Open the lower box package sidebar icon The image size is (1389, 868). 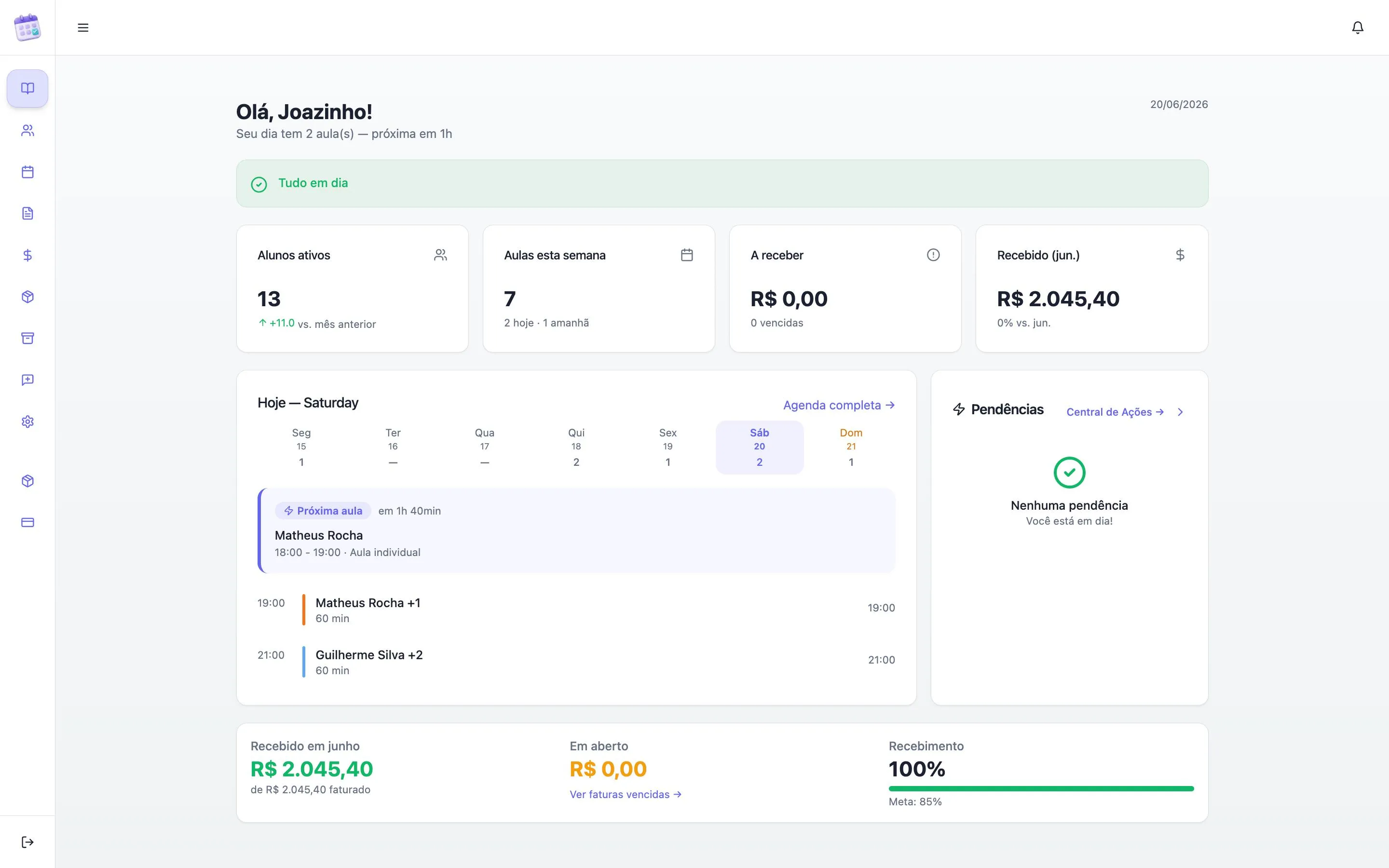(x=27, y=481)
